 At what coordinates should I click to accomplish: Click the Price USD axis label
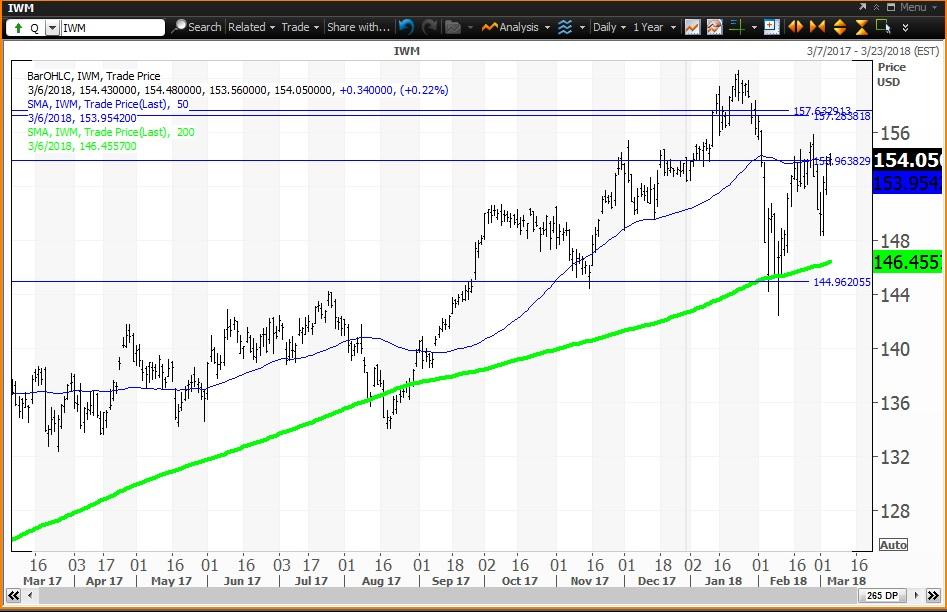[891, 74]
